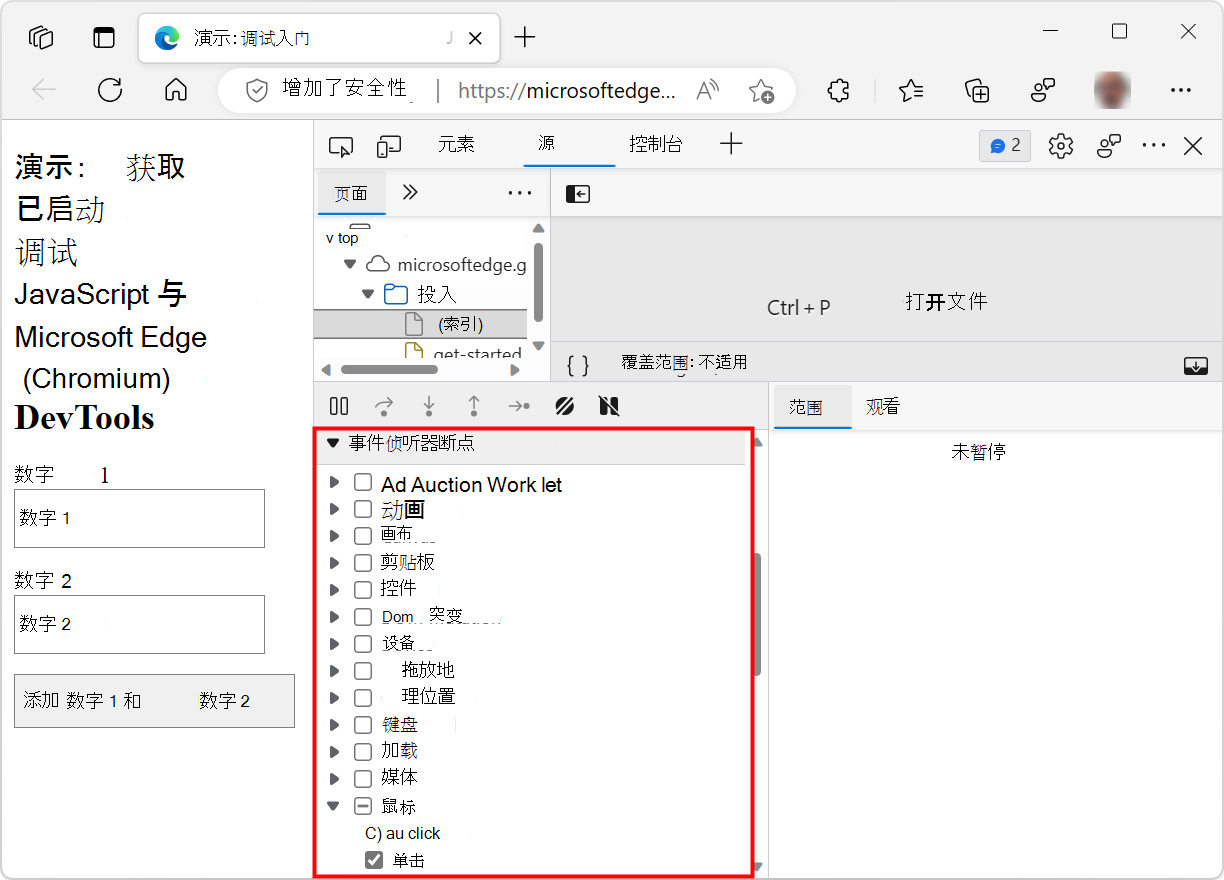Check the 媒体 category checkbox

tap(363, 777)
